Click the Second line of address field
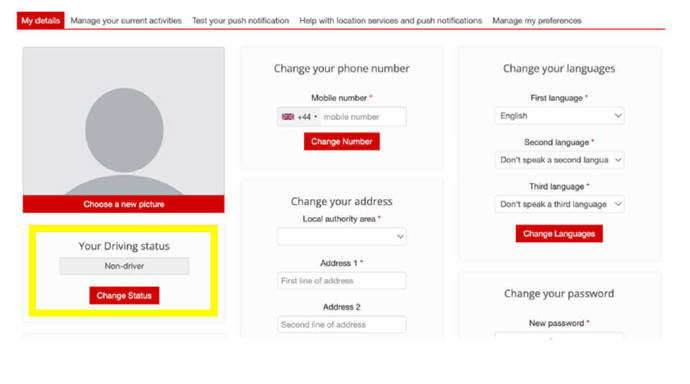This screenshot has height=384, width=690. pos(341,325)
